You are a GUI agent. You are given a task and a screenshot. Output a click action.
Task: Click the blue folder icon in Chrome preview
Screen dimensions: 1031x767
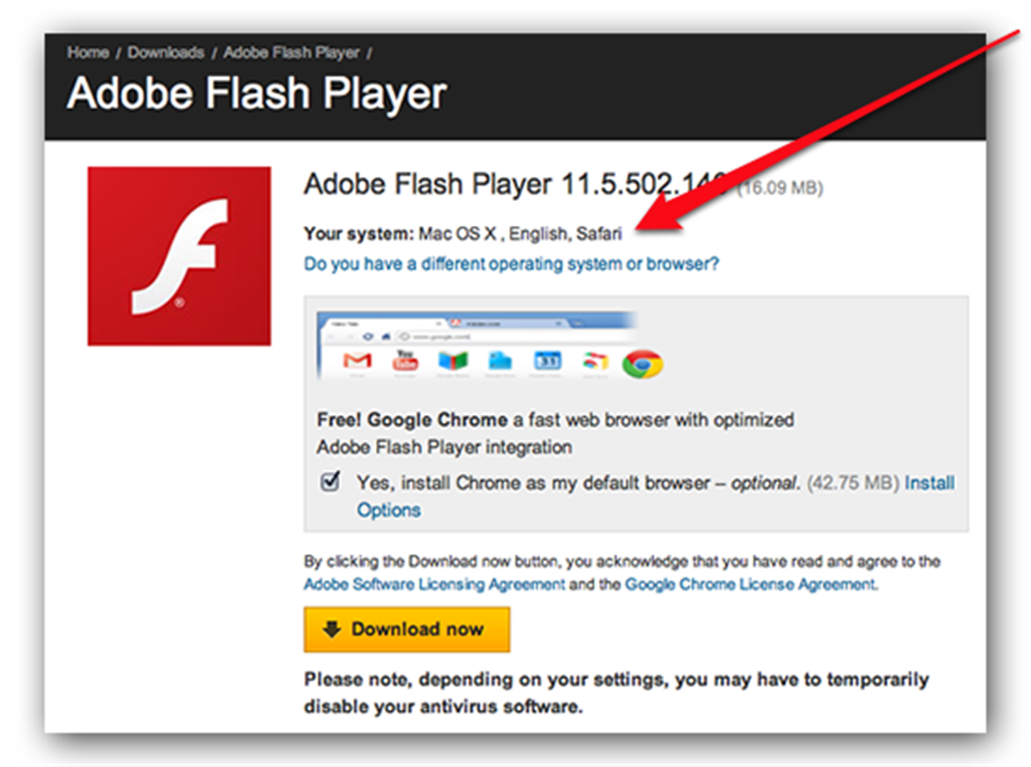tap(501, 361)
